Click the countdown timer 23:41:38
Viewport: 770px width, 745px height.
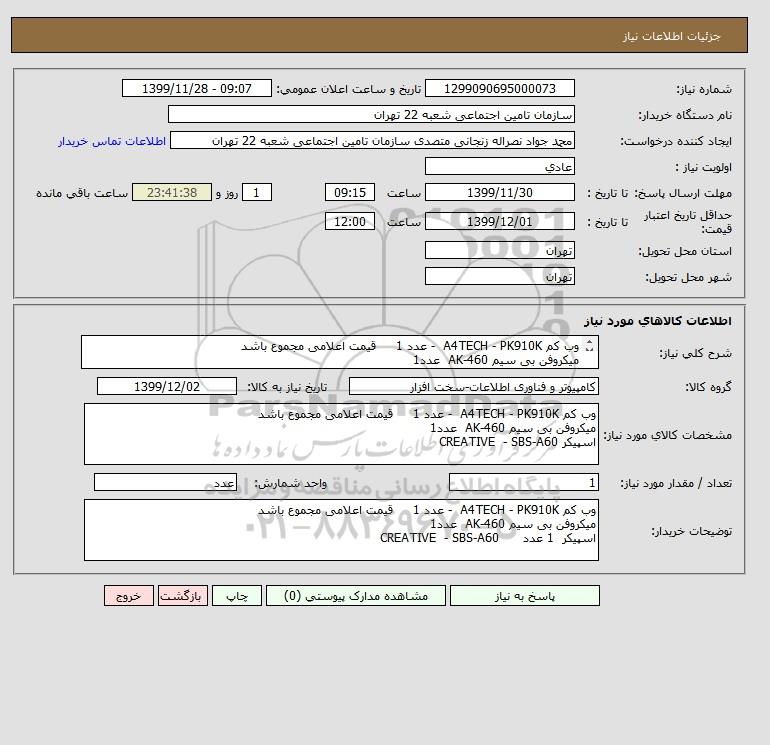172,193
